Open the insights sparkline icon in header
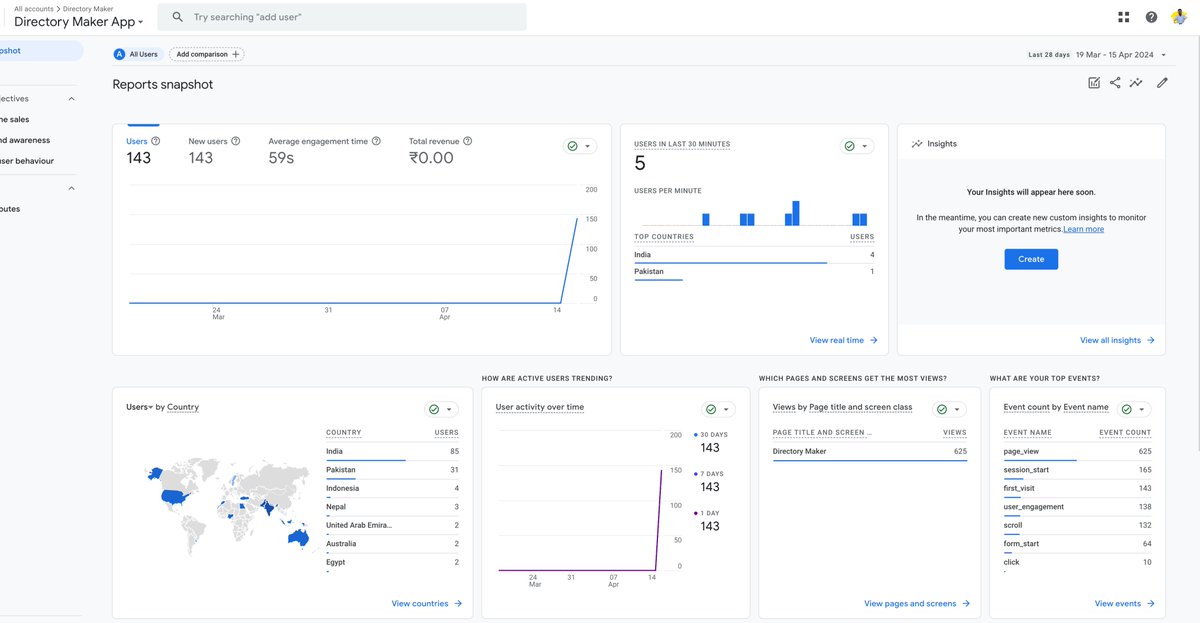 [x=1136, y=83]
